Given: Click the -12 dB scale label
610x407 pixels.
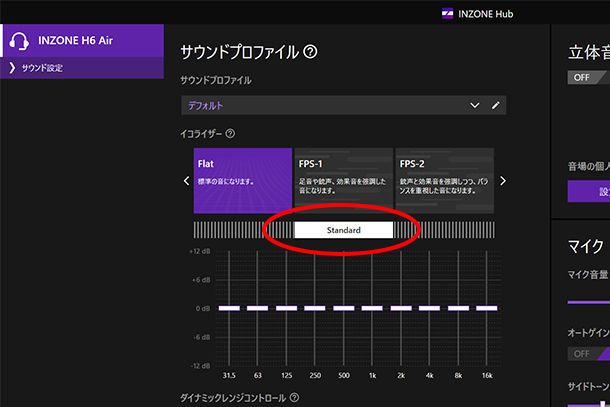Looking at the screenshot, I should 200,366.
